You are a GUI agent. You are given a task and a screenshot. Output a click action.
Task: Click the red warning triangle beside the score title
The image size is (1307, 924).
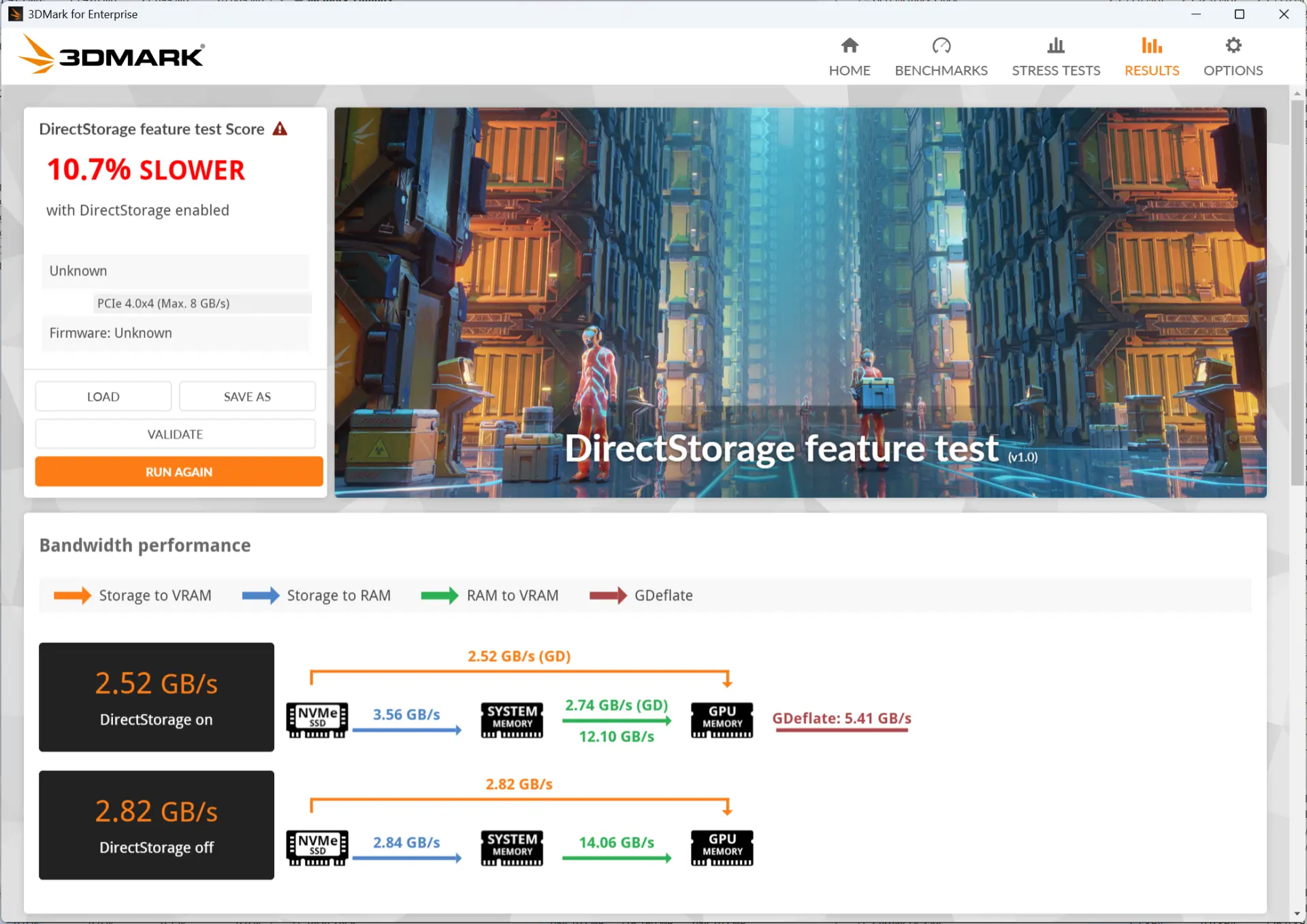pos(280,129)
